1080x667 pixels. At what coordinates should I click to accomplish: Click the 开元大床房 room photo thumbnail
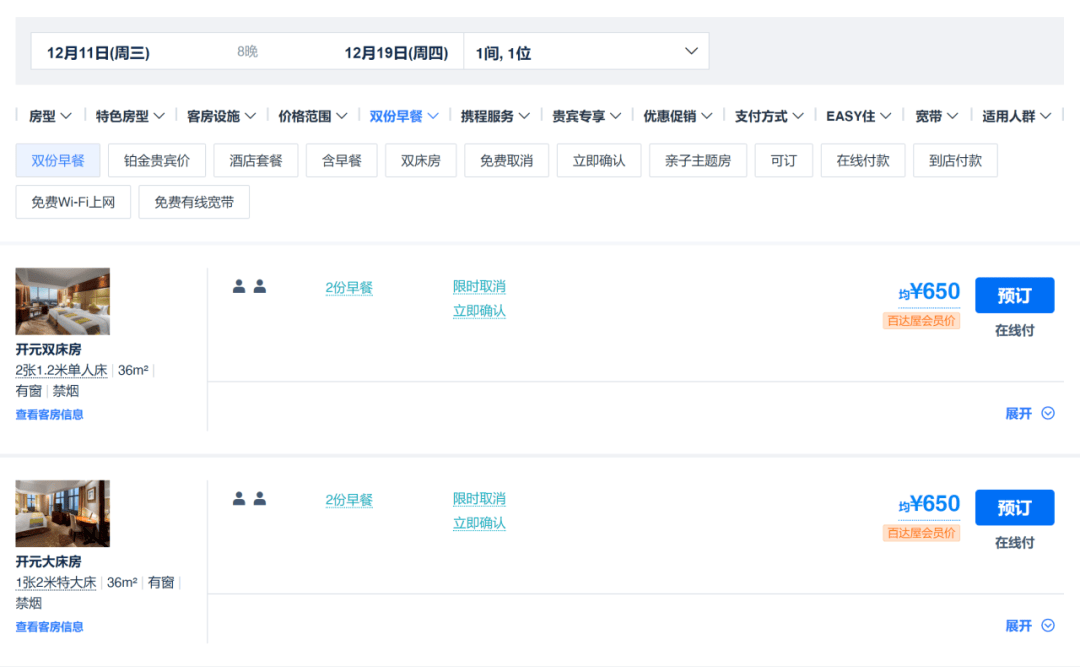(x=62, y=513)
